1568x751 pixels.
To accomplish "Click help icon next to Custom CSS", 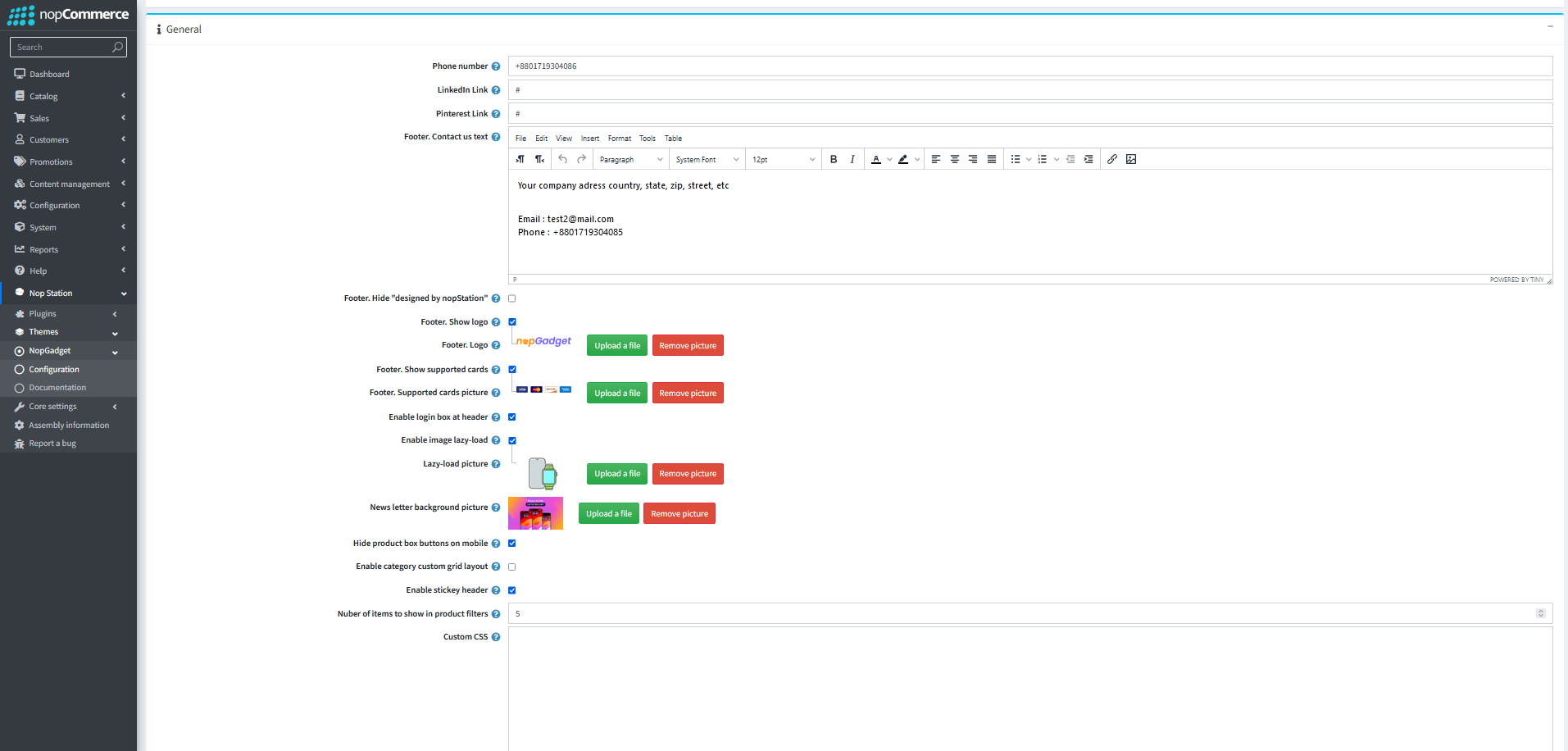I will [x=496, y=637].
